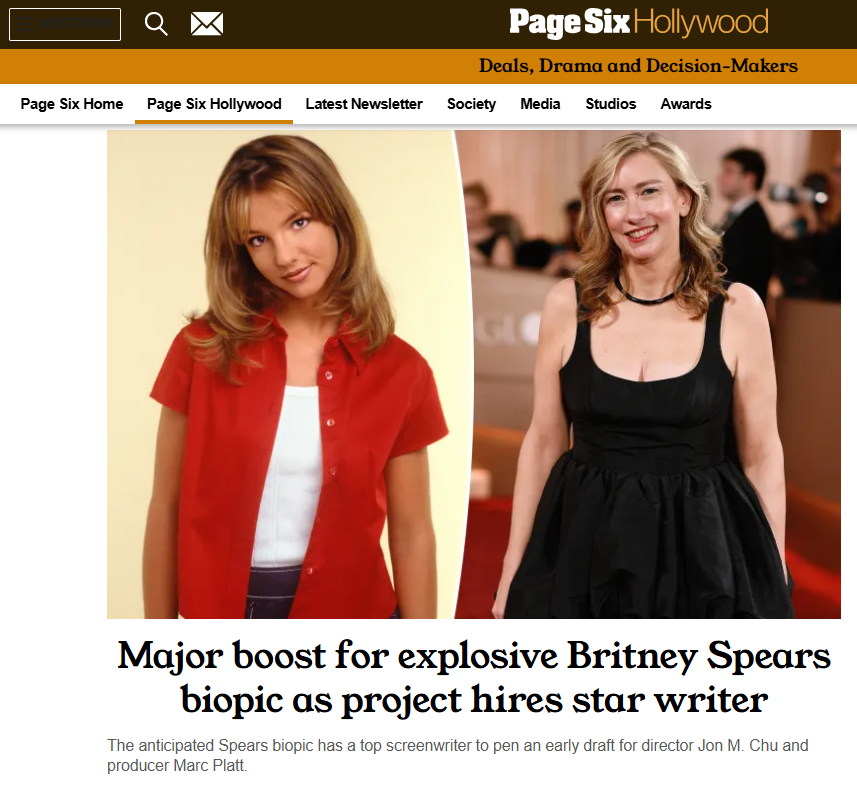Viewport: 857px width, 795px height.
Task: Open the Media section
Action: [x=540, y=104]
